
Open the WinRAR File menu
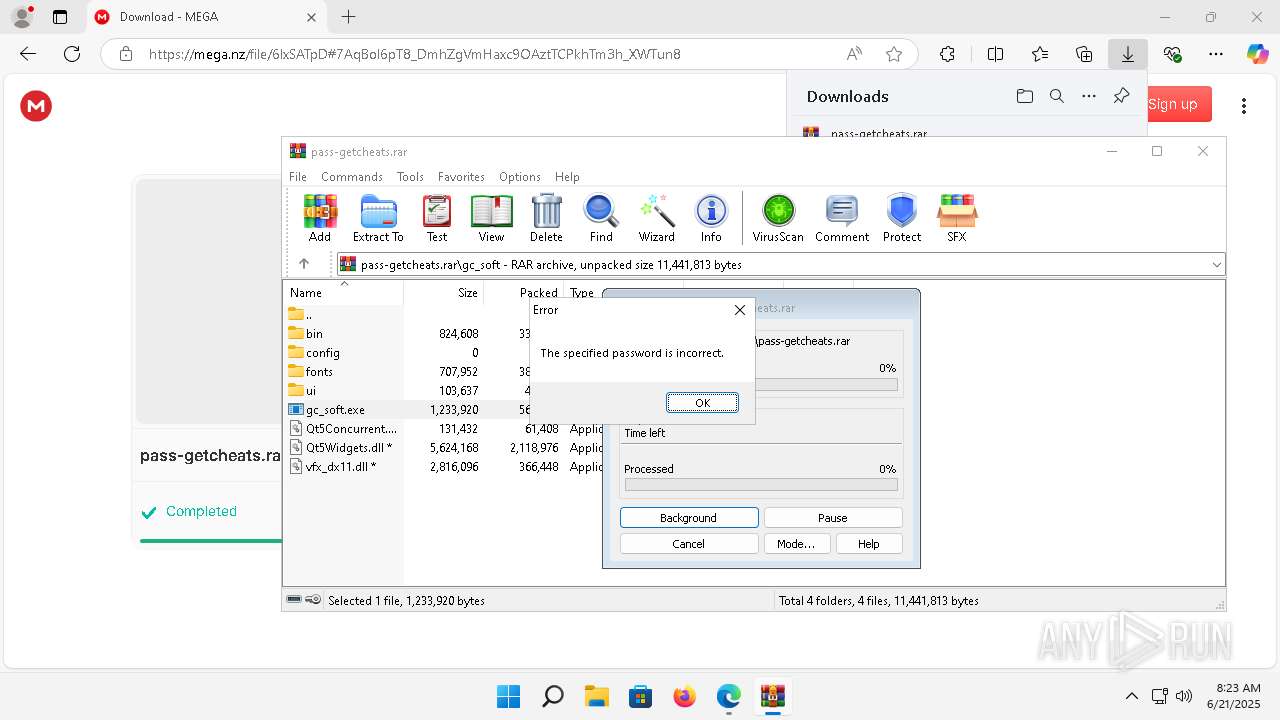point(298,177)
